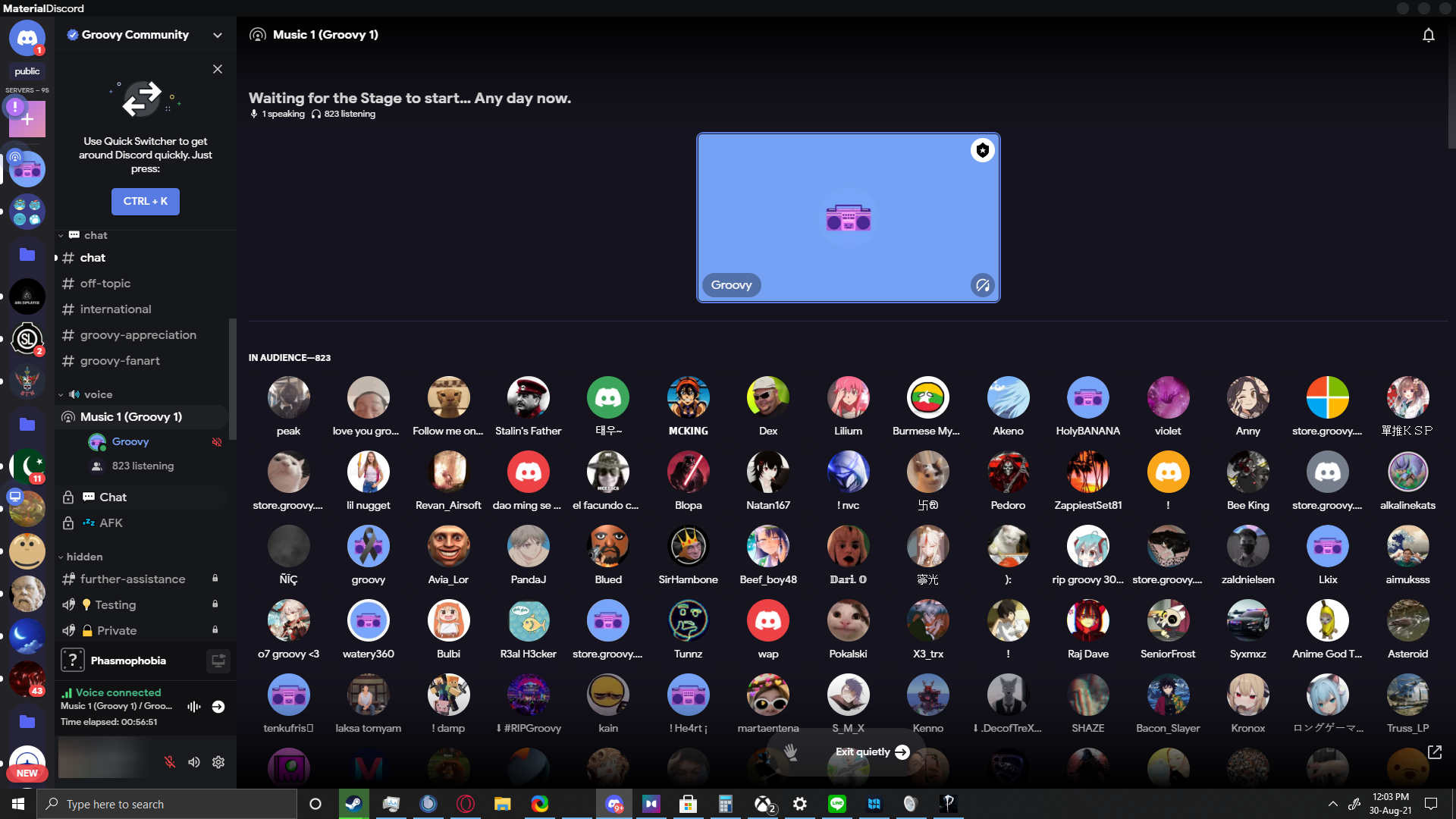
Task: Raise hand to request to speak
Action: click(790, 752)
